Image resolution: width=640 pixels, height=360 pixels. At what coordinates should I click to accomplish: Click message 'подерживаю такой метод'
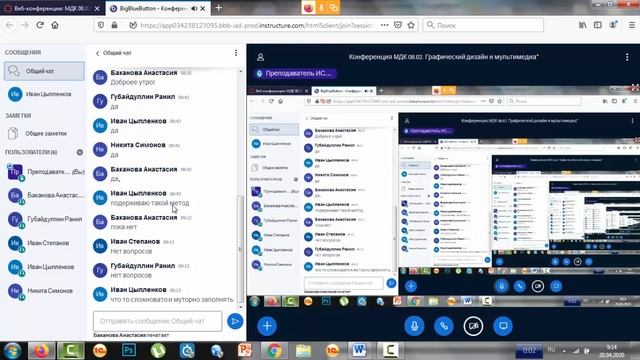(x=150, y=203)
